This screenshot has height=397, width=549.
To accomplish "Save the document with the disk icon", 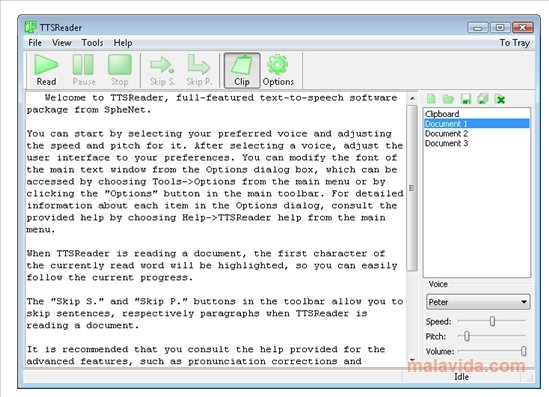I will point(466,99).
